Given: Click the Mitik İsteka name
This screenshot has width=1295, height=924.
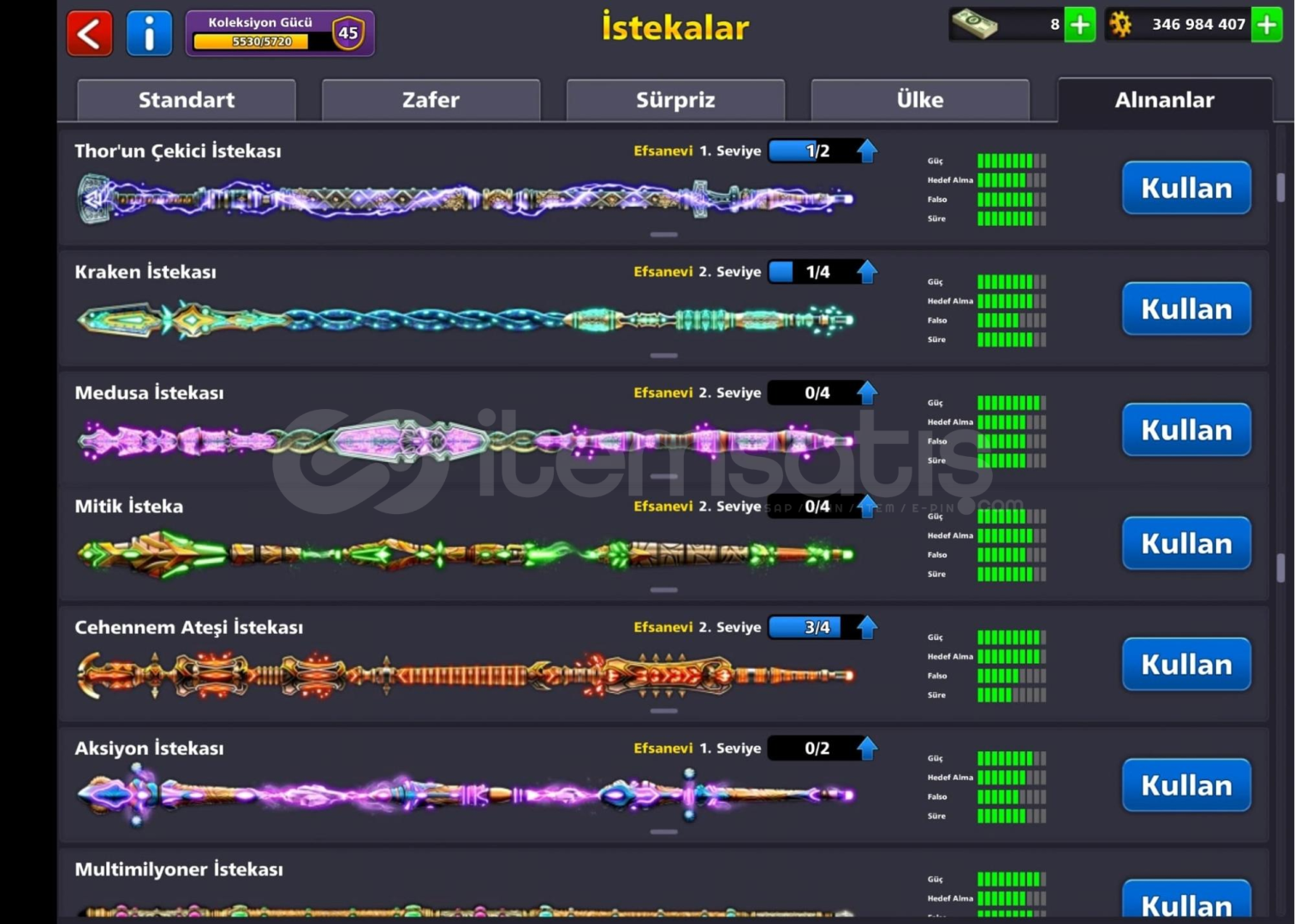Looking at the screenshot, I should coord(129,506).
